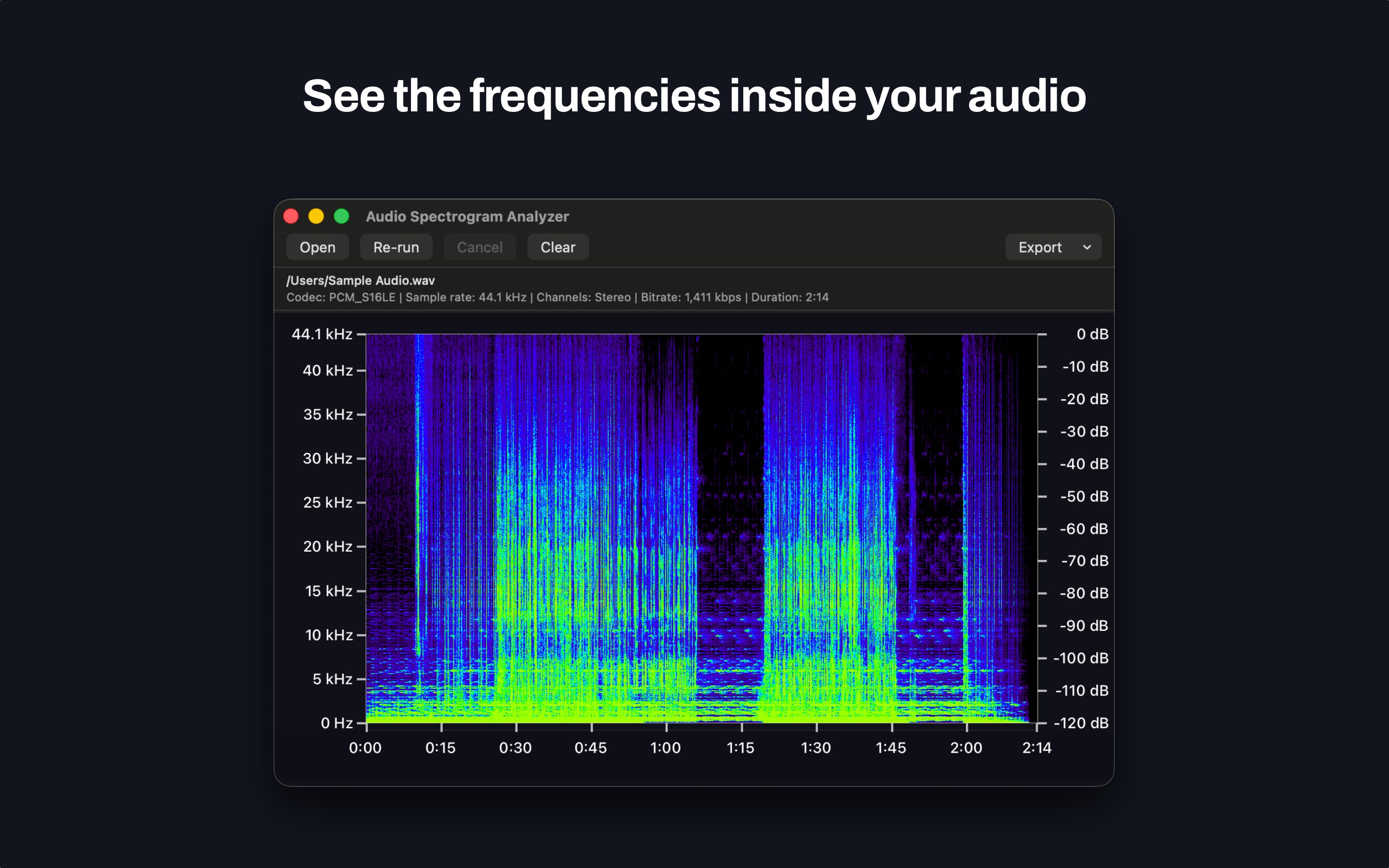Click the 40 kHz frequency axis label

(328, 371)
